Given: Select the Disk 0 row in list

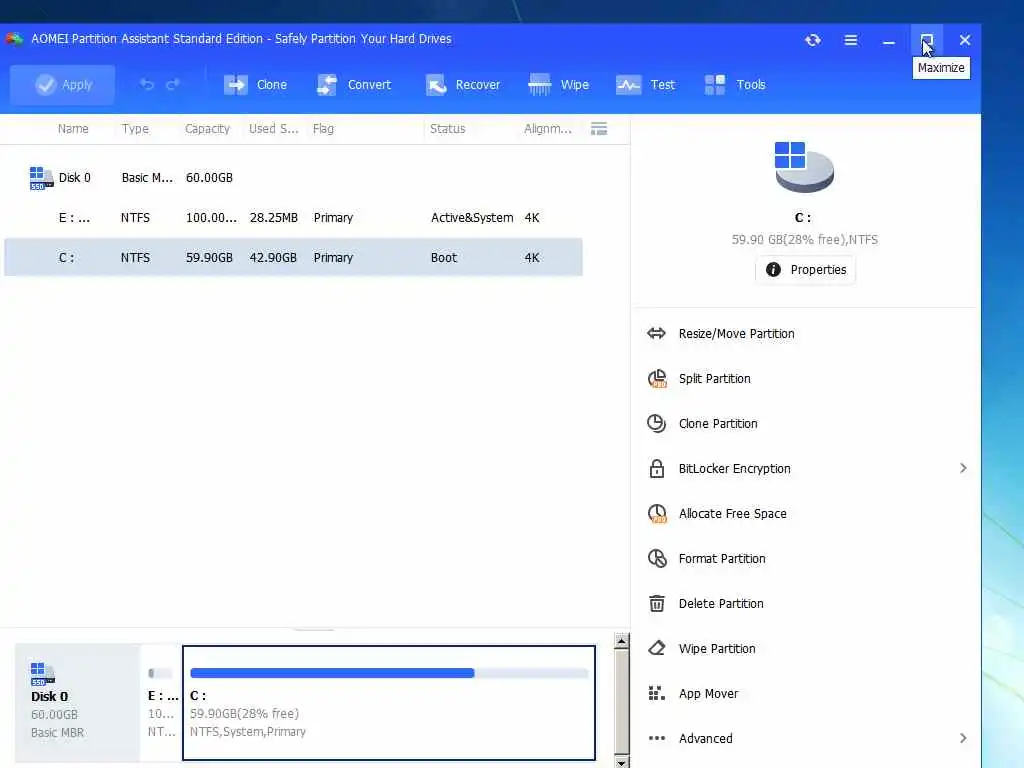Looking at the screenshot, I should [293, 178].
